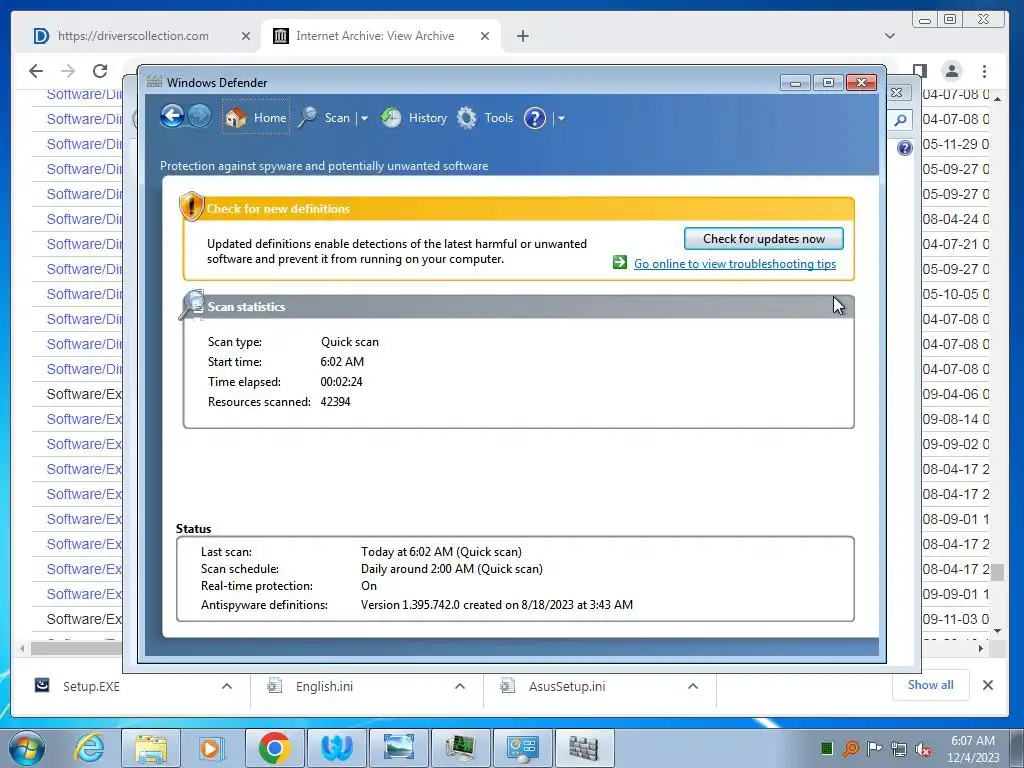1024x768 pixels.
Task: Open the downloaded AsusSetup.ini file
Action: click(x=553, y=686)
